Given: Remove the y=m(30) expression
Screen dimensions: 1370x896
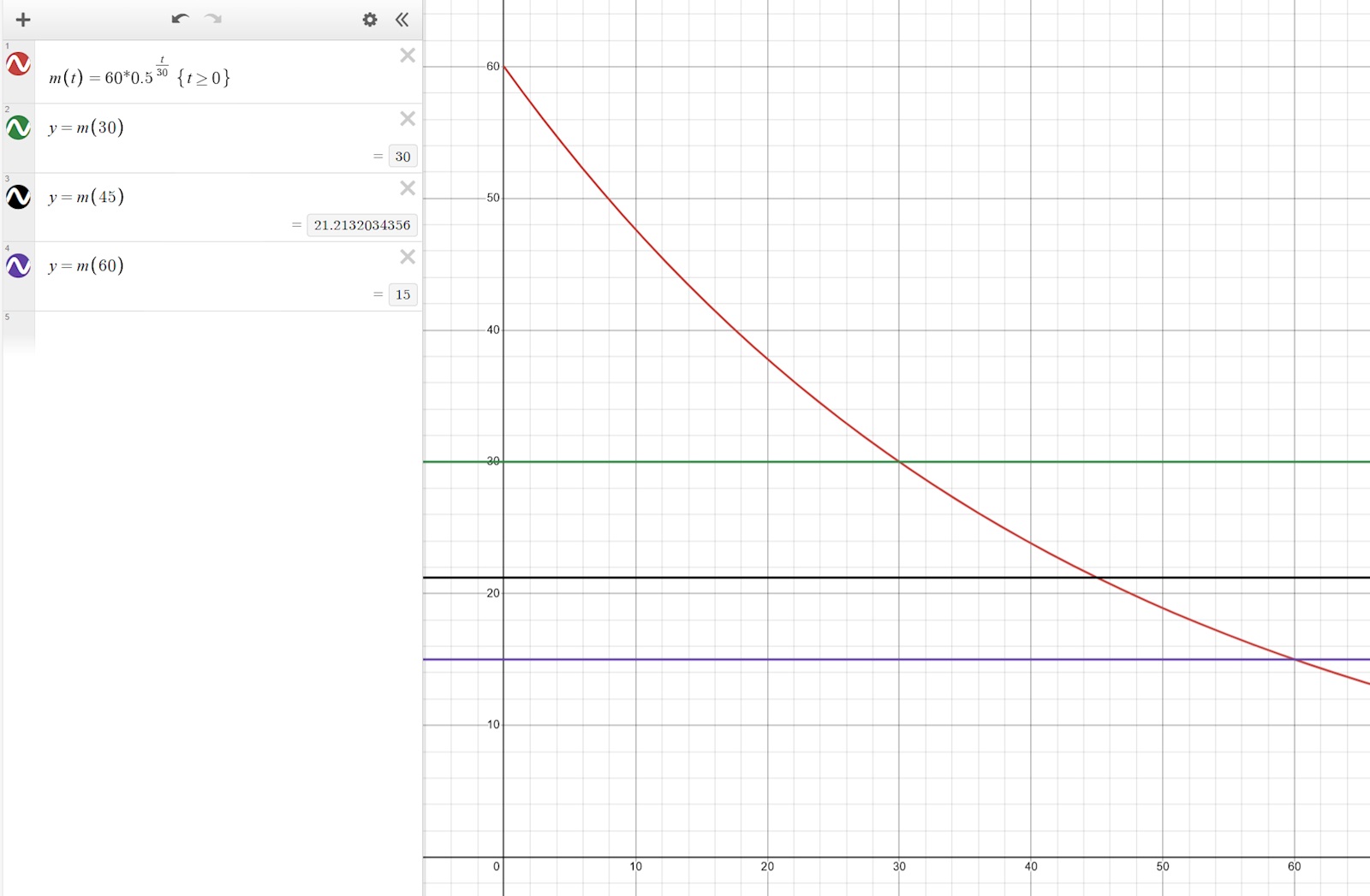Looking at the screenshot, I should pos(408,119).
